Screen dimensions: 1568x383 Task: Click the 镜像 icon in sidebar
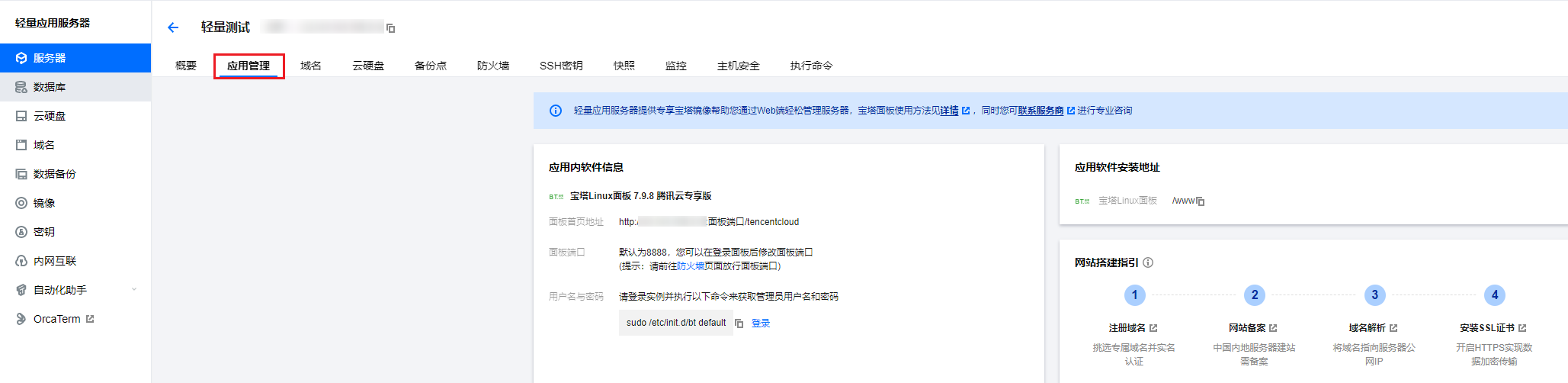click(21, 203)
